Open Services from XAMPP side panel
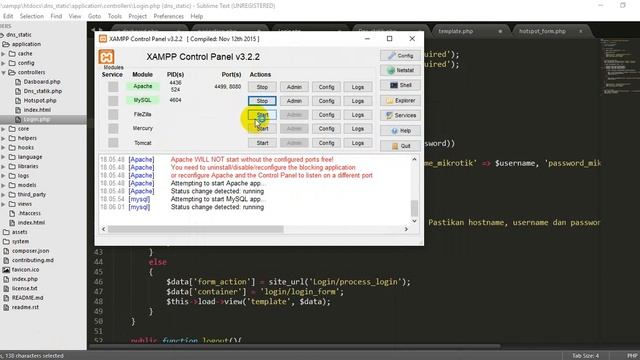 [x=400, y=116]
